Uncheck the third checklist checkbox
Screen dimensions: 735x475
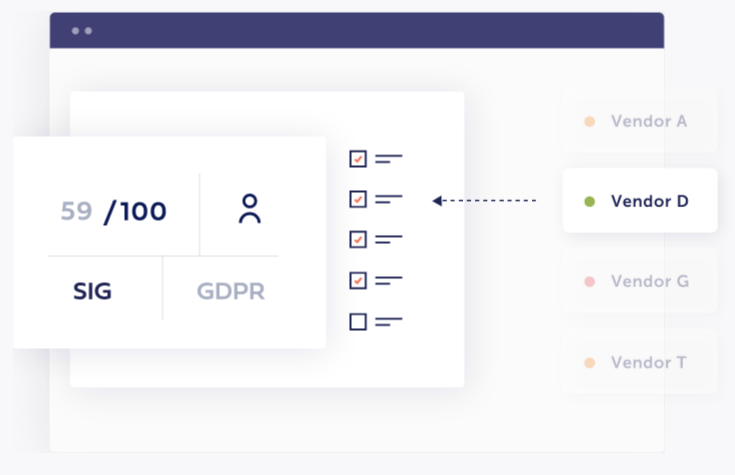pos(358,240)
